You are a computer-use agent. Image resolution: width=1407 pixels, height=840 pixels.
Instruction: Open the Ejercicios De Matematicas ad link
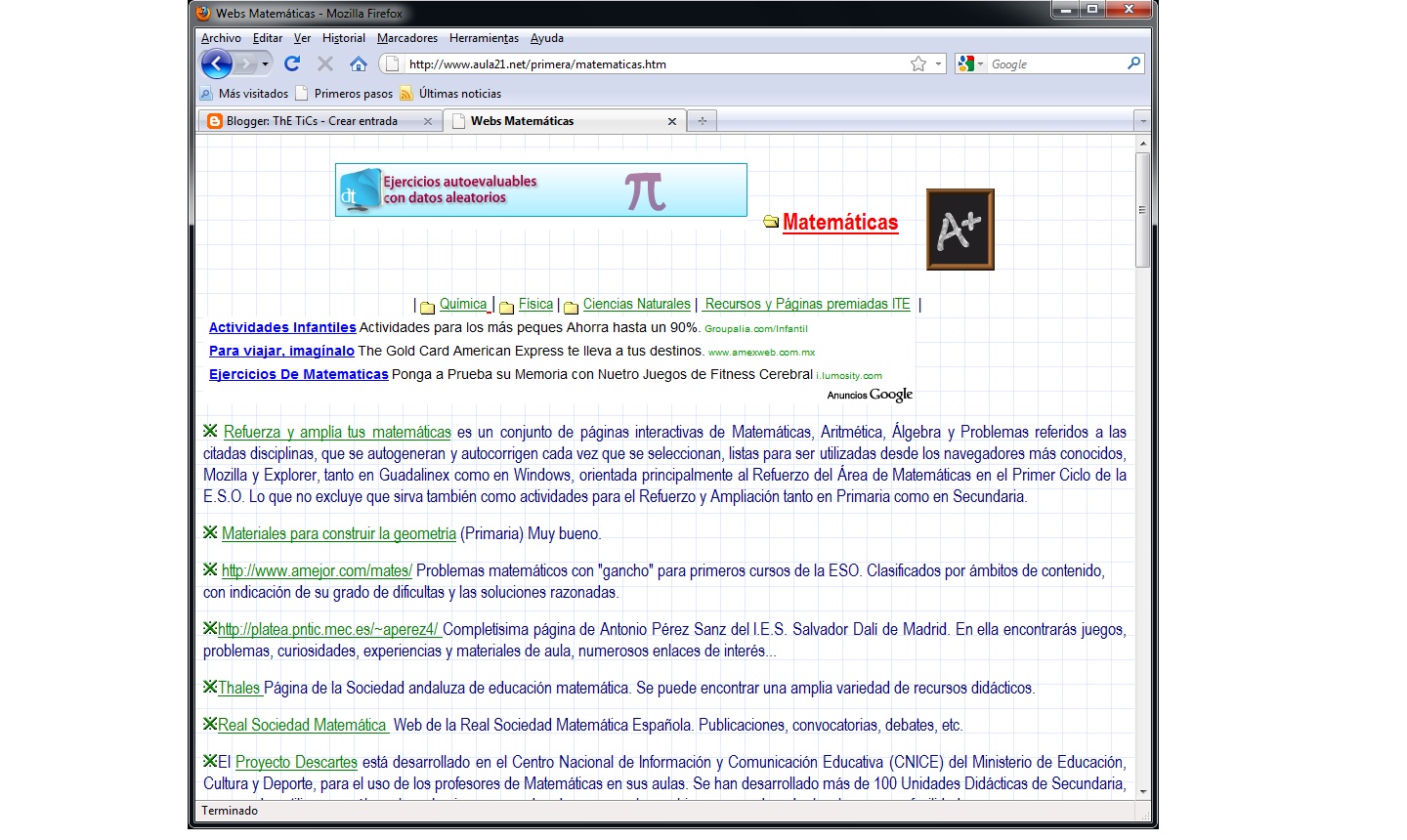[x=299, y=374]
